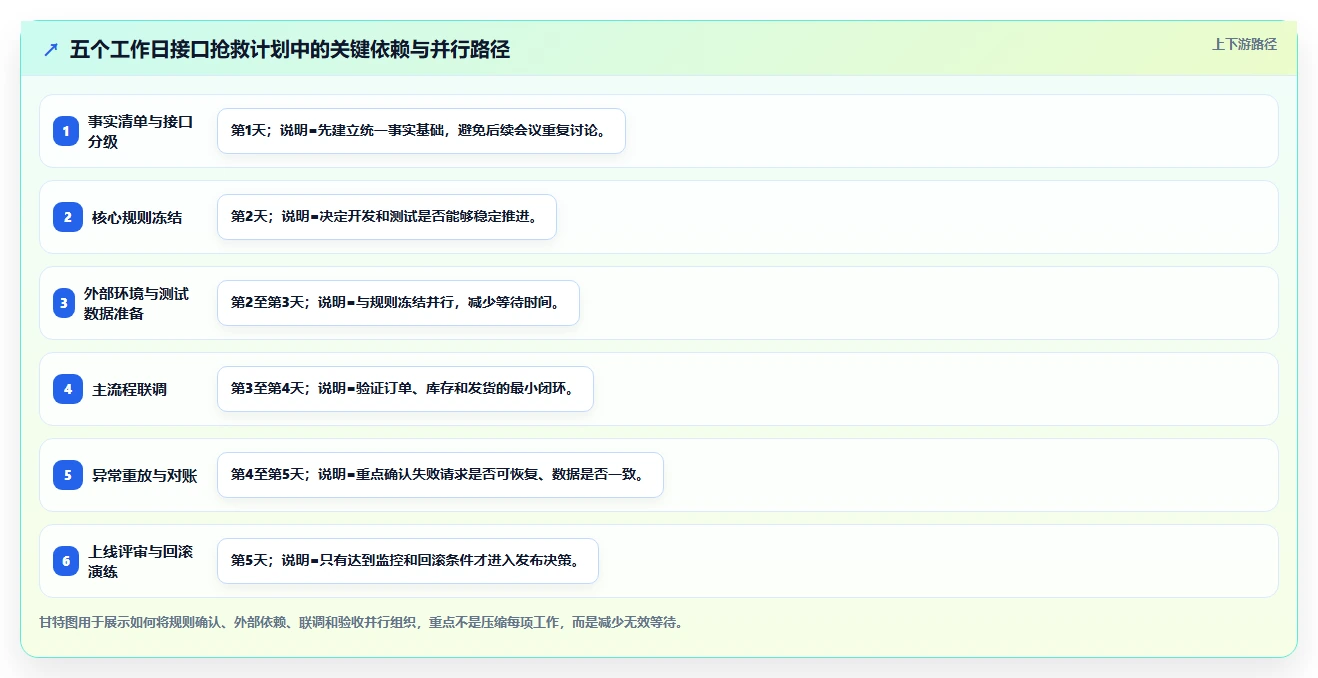Select the 事实清单与接口分级 step label
The height and width of the screenshot is (678, 1318).
click(140, 131)
